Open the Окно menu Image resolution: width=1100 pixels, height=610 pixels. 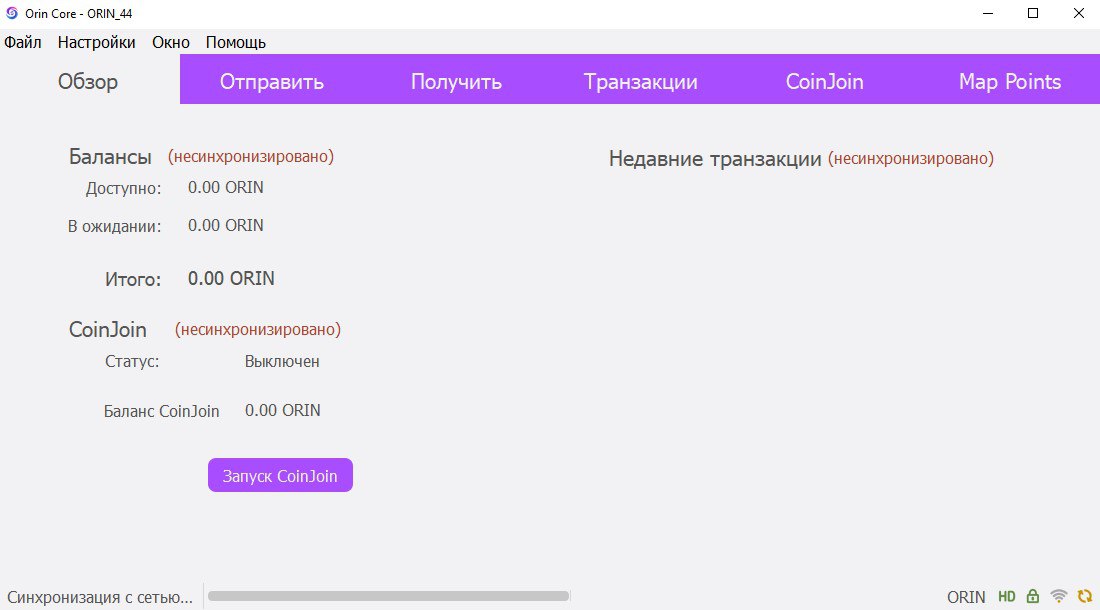point(170,42)
